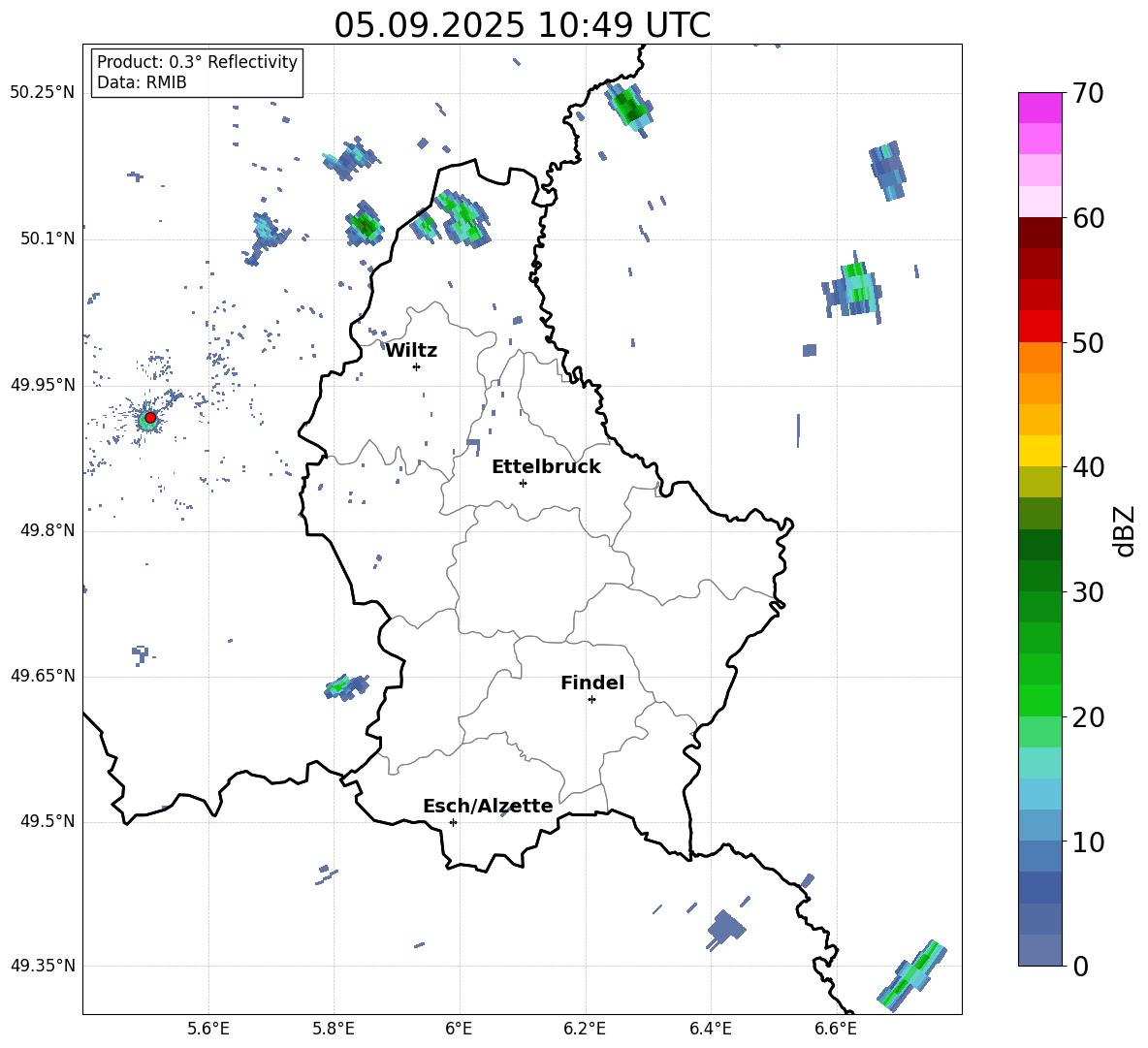This screenshot has width=1148, height=1048.
Task: Click the Ettelbruck city label
Action: (546, 467)
